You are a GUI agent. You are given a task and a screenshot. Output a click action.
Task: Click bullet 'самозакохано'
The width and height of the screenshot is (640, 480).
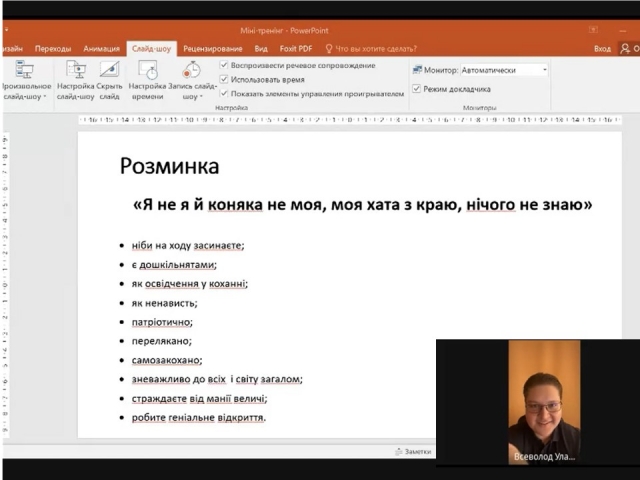coord(167,360)
